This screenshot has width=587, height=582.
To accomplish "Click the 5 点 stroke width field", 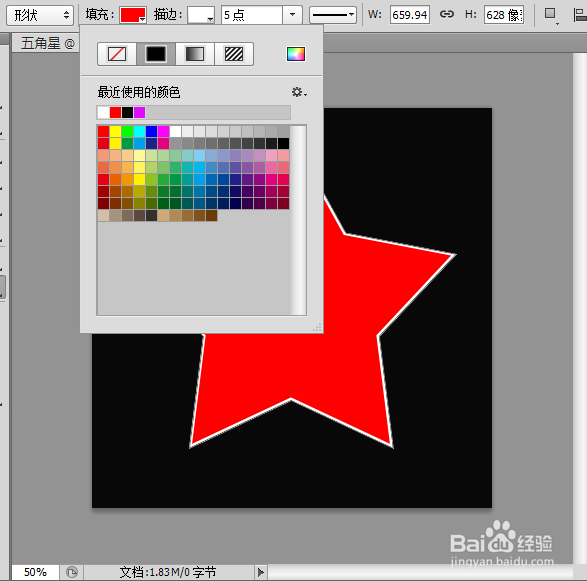I will (252, 15).
